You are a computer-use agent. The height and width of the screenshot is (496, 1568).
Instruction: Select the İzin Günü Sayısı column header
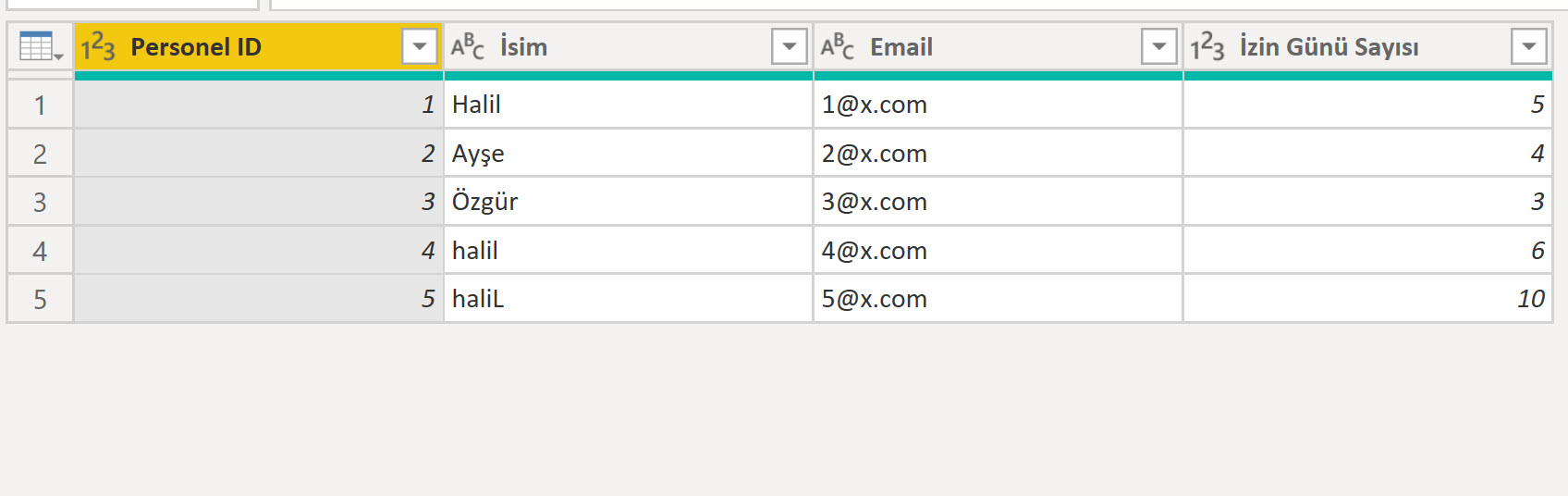point(1368,46)
